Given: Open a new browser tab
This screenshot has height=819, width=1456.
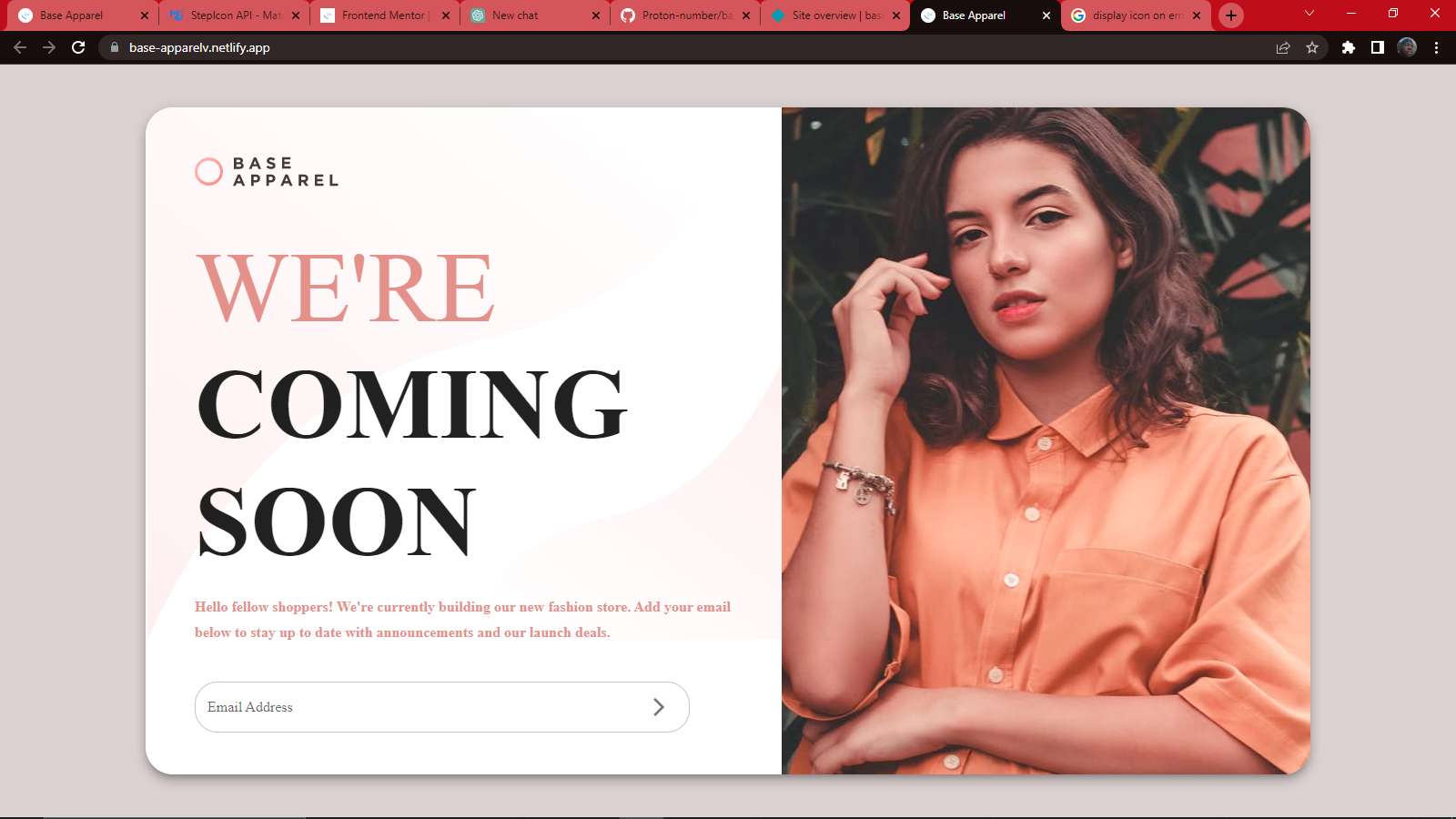Looking at the screenshot, I should coord(1231,15).
